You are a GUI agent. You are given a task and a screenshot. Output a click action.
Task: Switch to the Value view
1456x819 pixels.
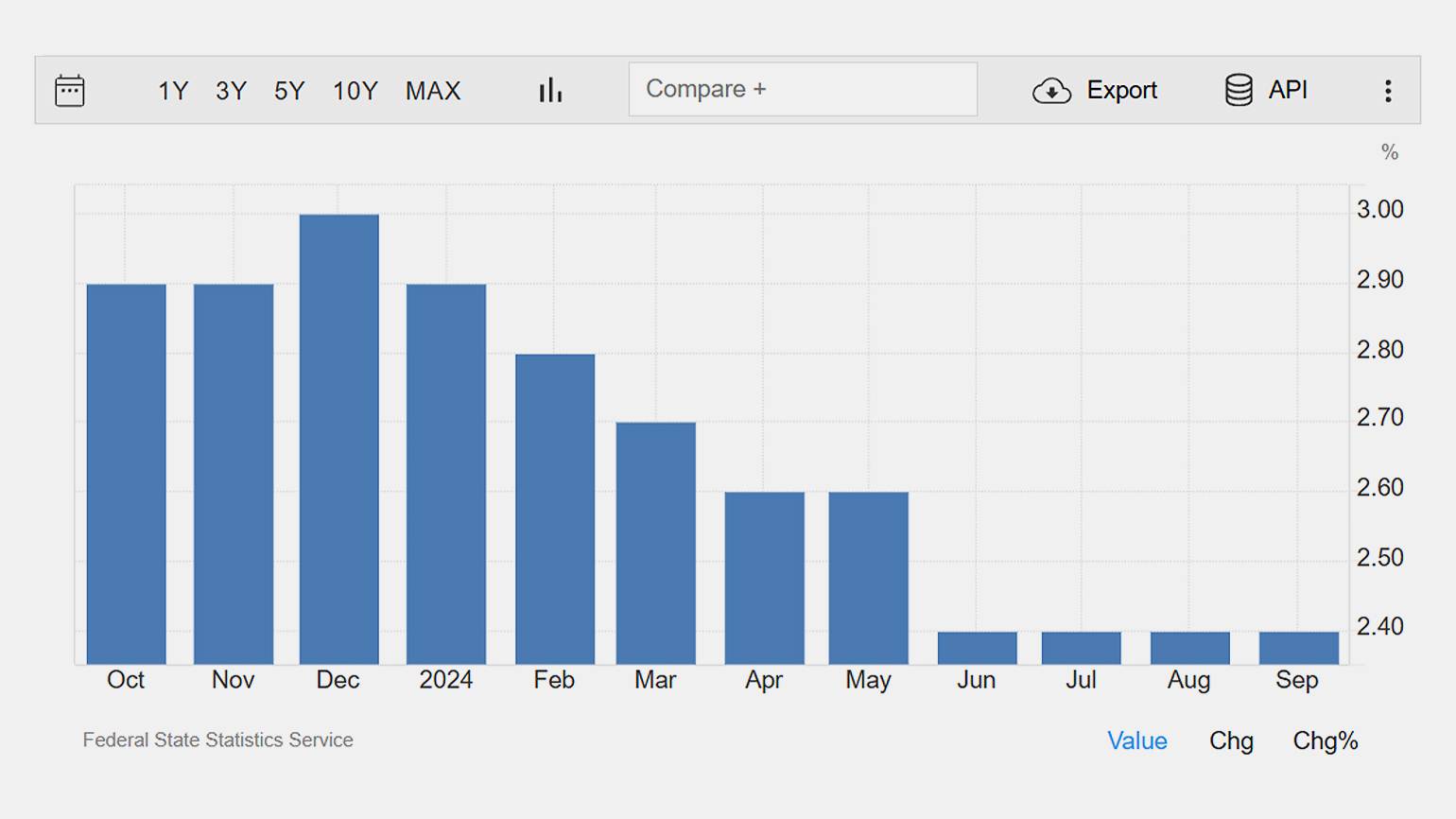pos(1137,741)
